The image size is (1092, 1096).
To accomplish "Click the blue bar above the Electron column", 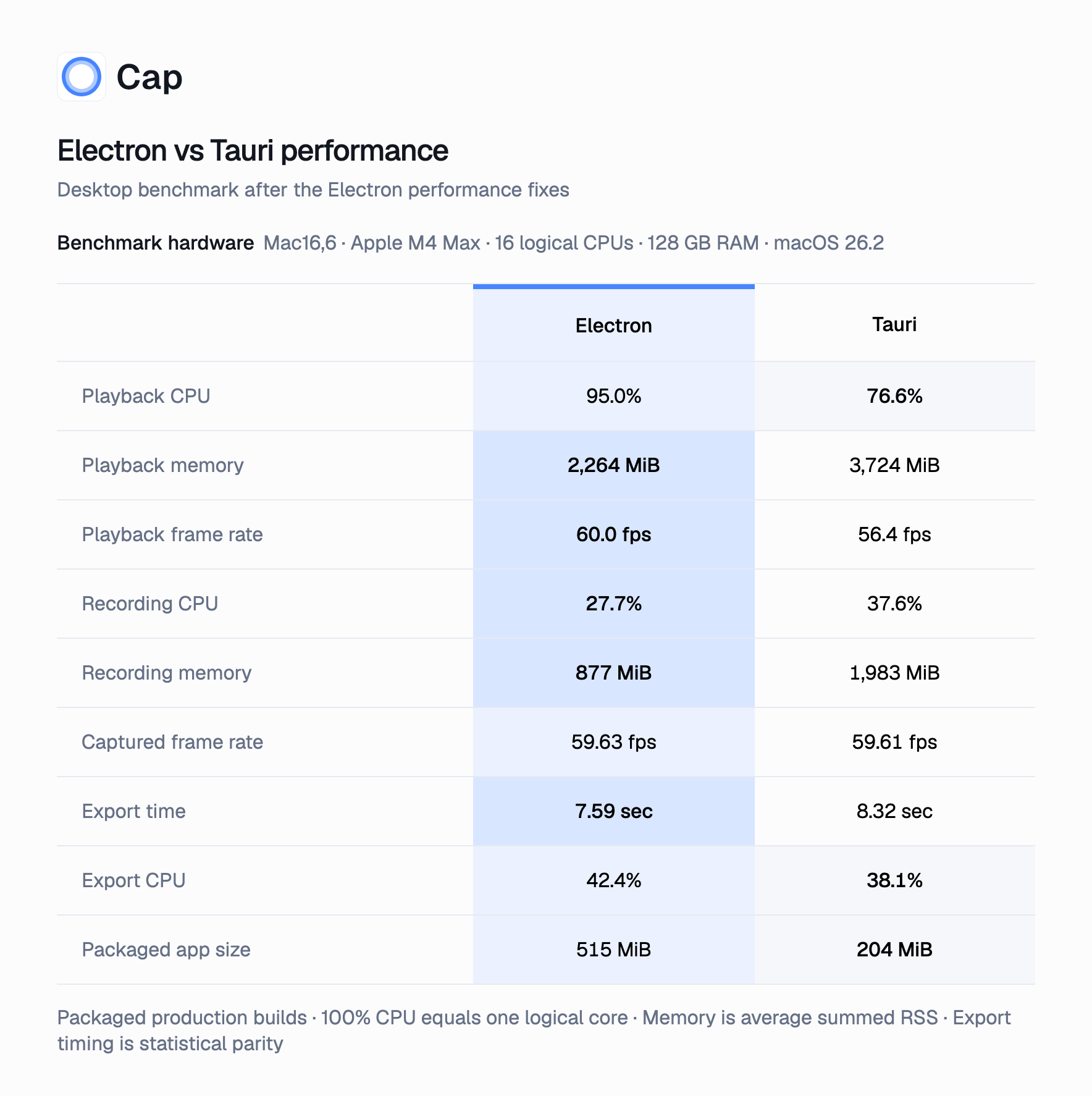I will (613, 287).
